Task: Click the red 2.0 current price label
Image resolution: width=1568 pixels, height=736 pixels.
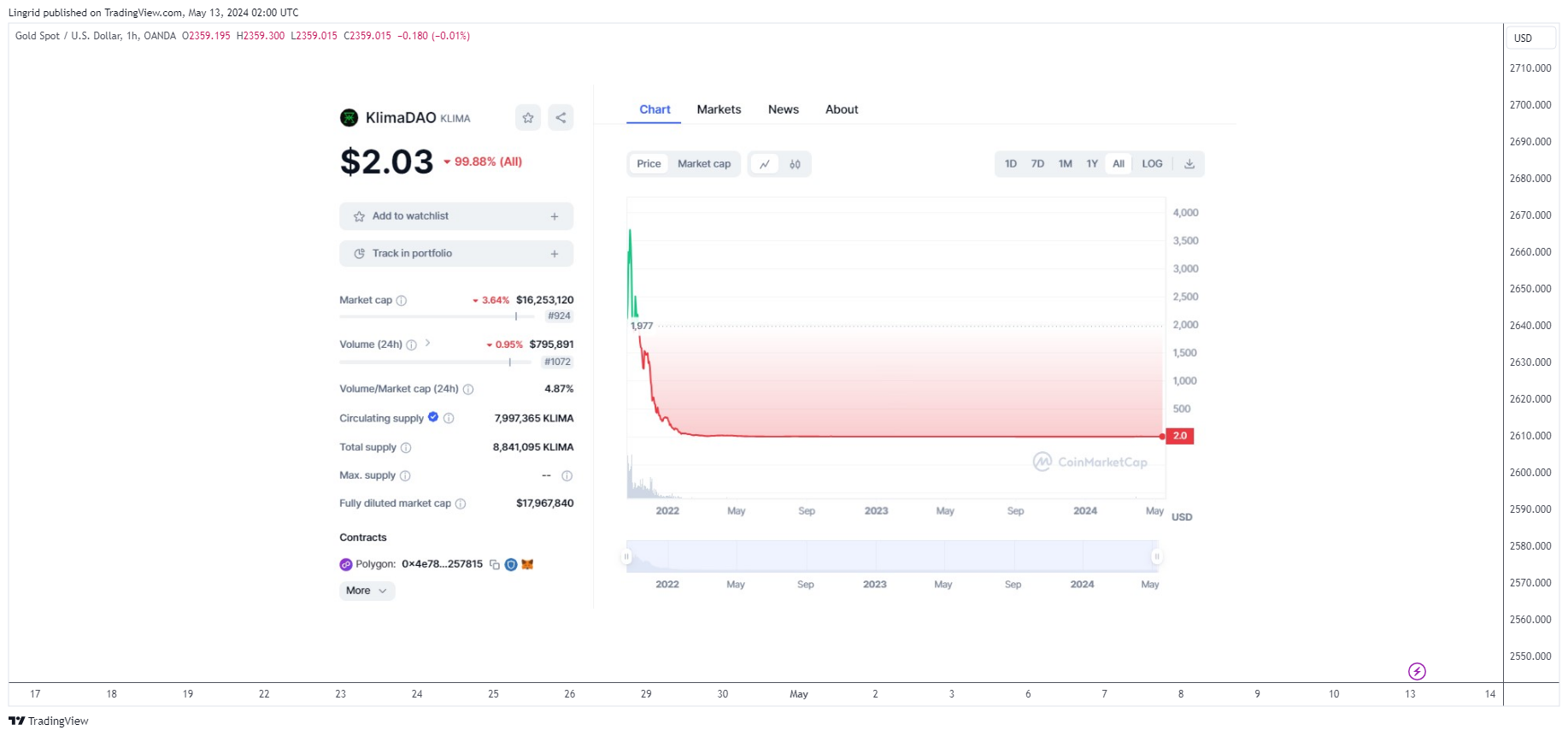Action: point(1180,437)
